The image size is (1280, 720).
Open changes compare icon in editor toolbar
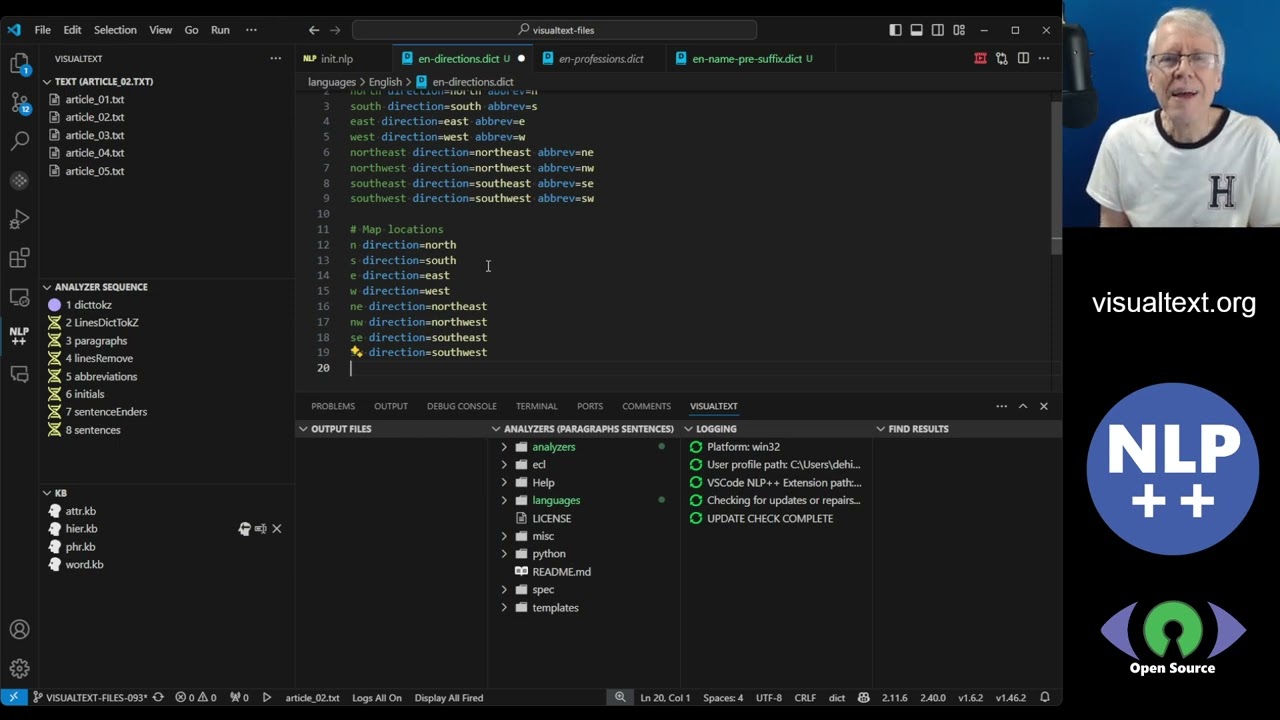pyautogui.click(x=1001, y=59)
